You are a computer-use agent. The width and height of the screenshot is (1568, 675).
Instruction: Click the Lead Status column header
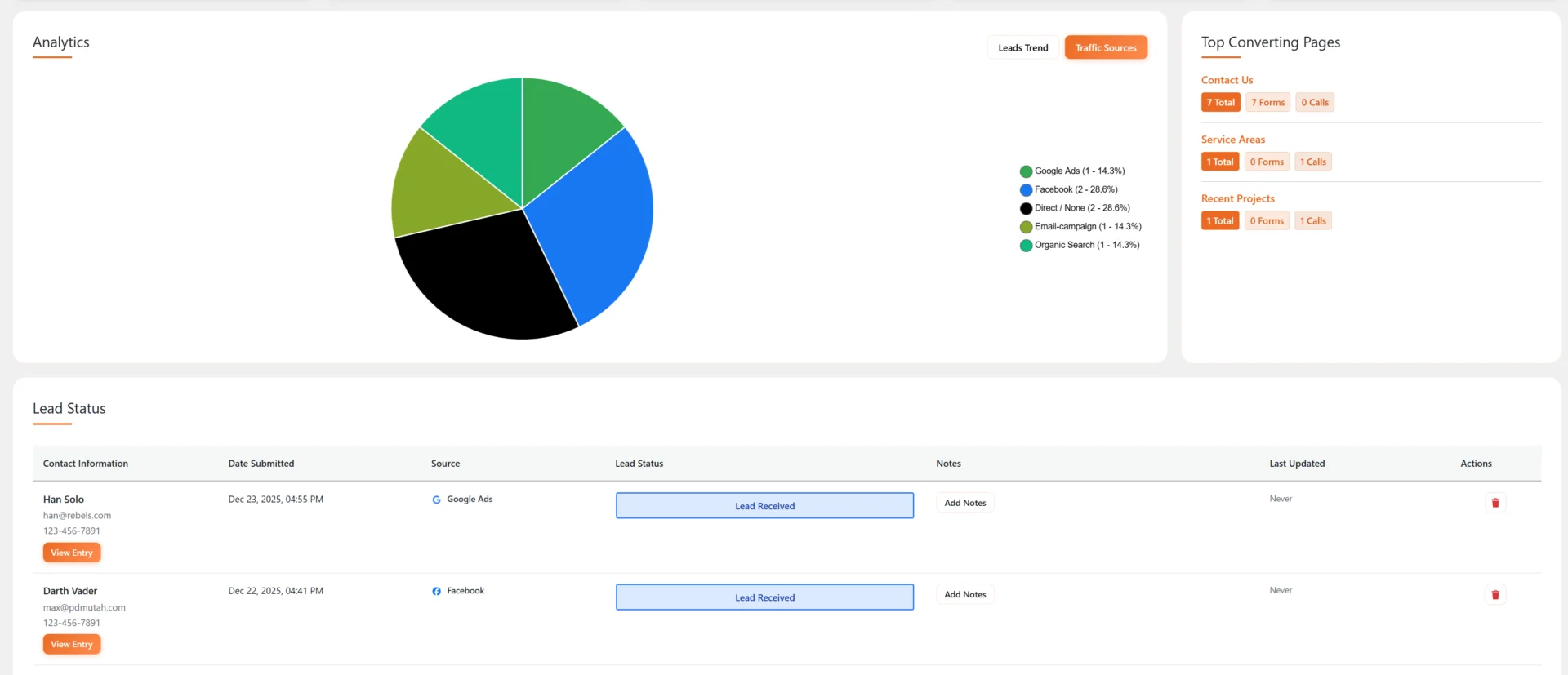639,464
